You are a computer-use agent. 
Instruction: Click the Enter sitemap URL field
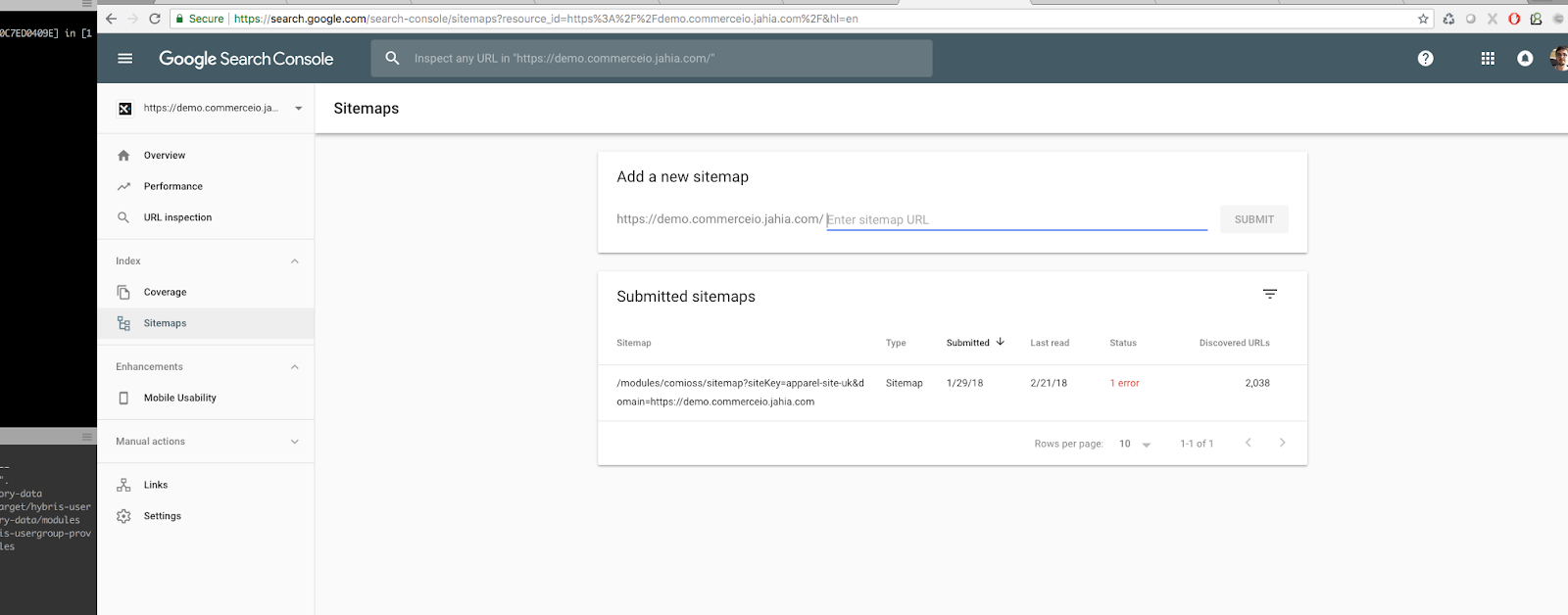pyautogui.click(x=1016, y=219)
